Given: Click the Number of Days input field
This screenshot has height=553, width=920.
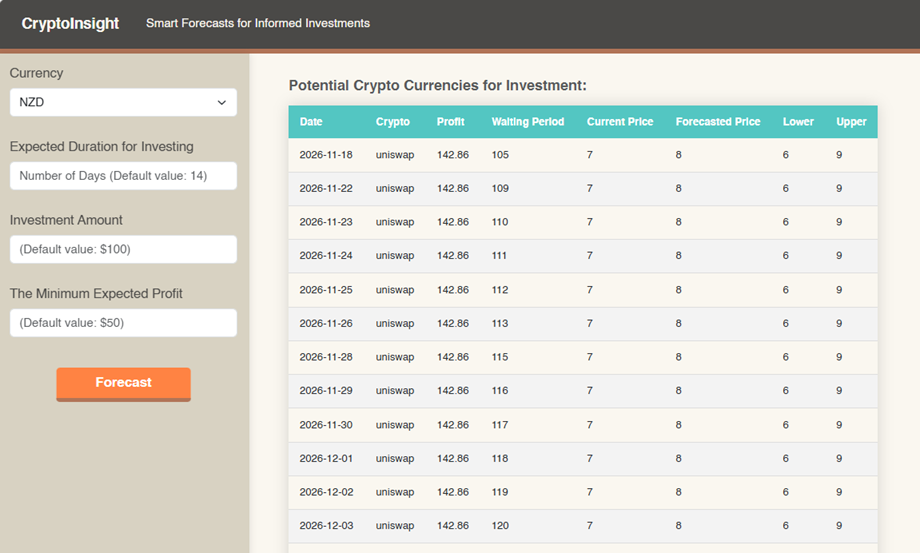Looking at the screenshot, I should [x=123, y=176].
